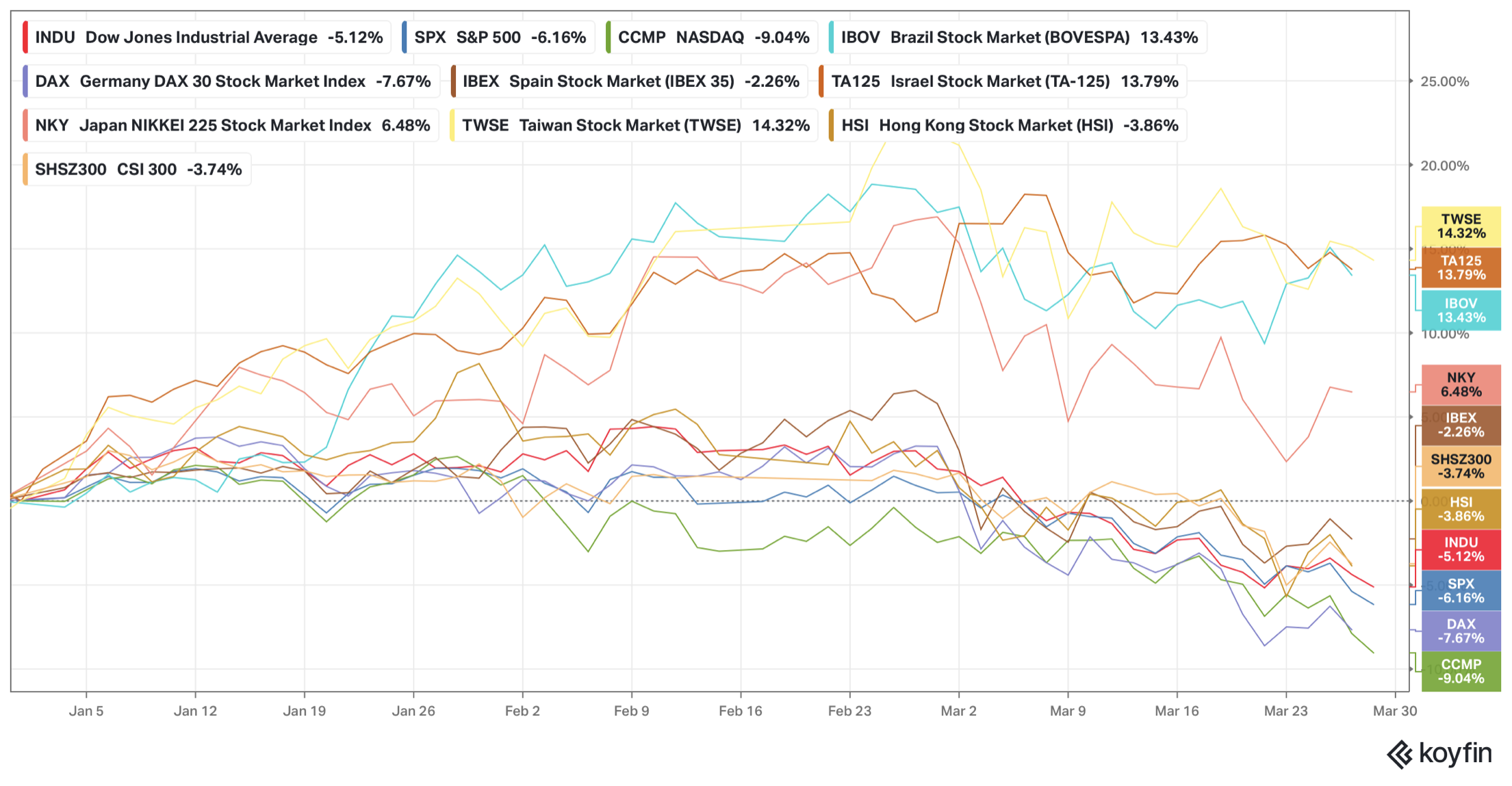Viewport: 1512px width, 786px height.
Task: Click the TA125 Israel legend color bar
Action: tap(821, 81)
